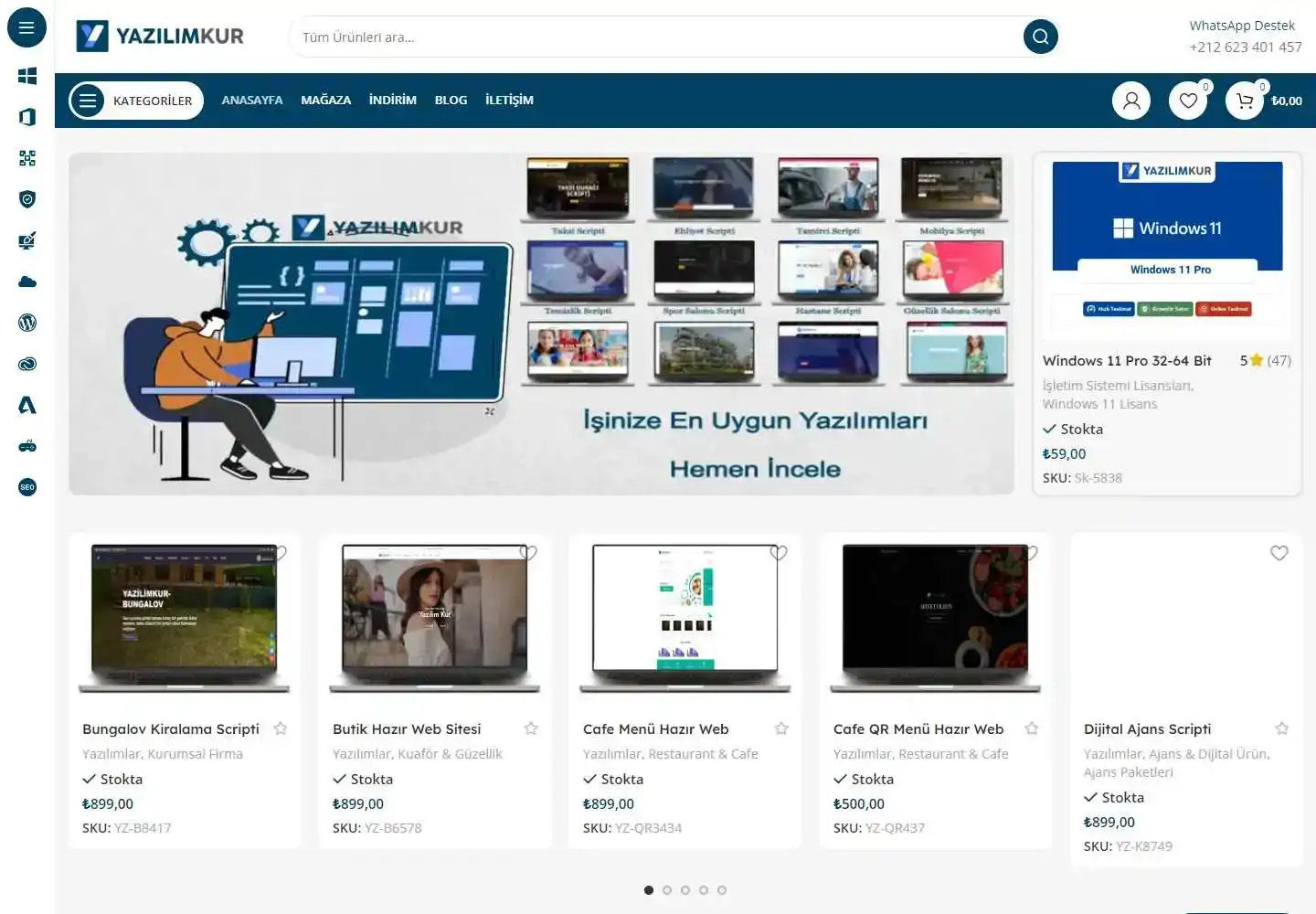Open the SEO sidebar icon
The image size is (1316, 914).
pos(27,487)
